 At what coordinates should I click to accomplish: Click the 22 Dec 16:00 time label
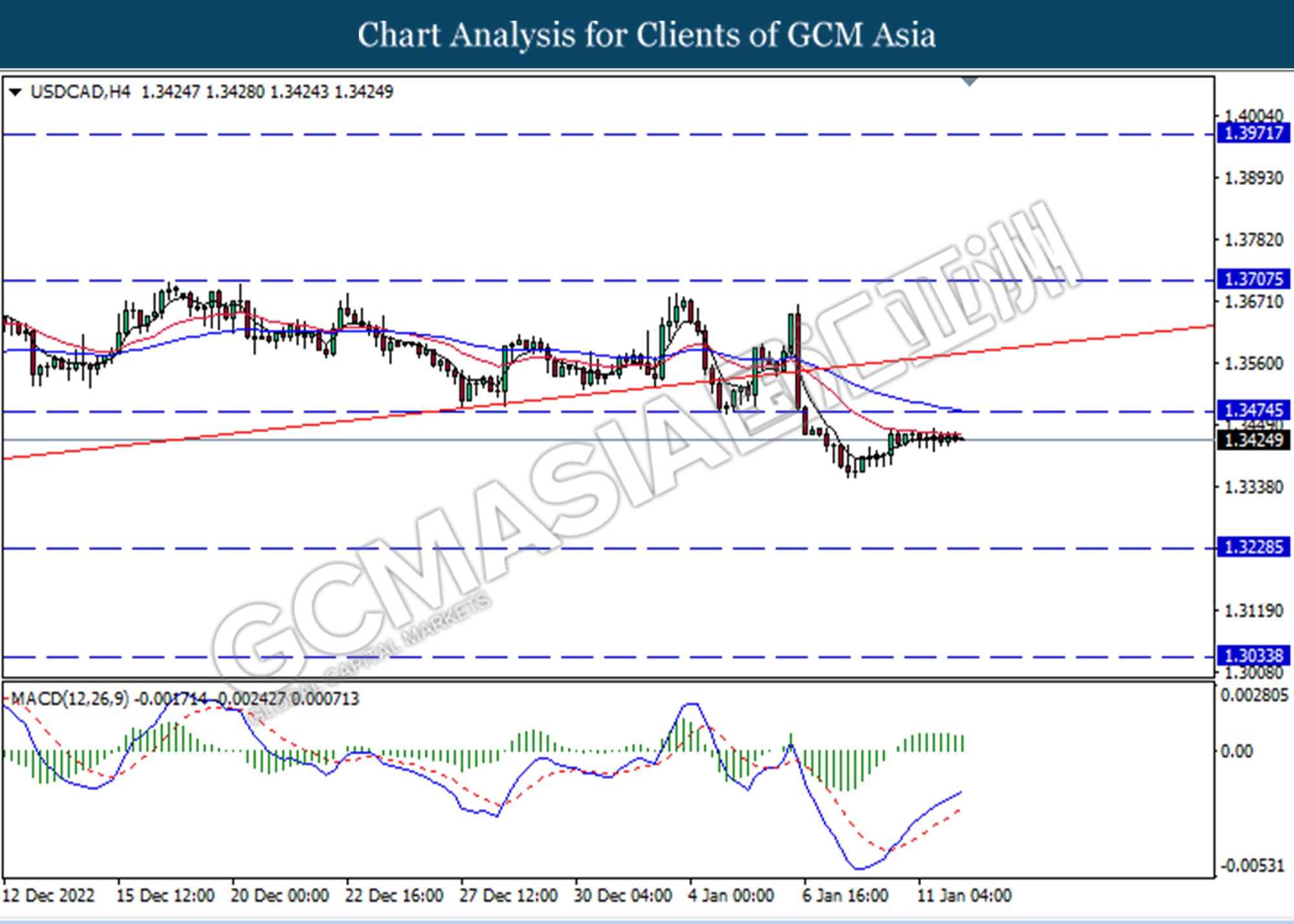pos(394,896)
